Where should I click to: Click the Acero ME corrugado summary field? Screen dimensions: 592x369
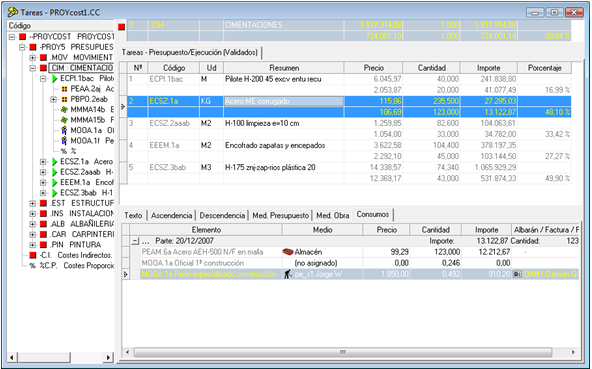tap(284, 101)
